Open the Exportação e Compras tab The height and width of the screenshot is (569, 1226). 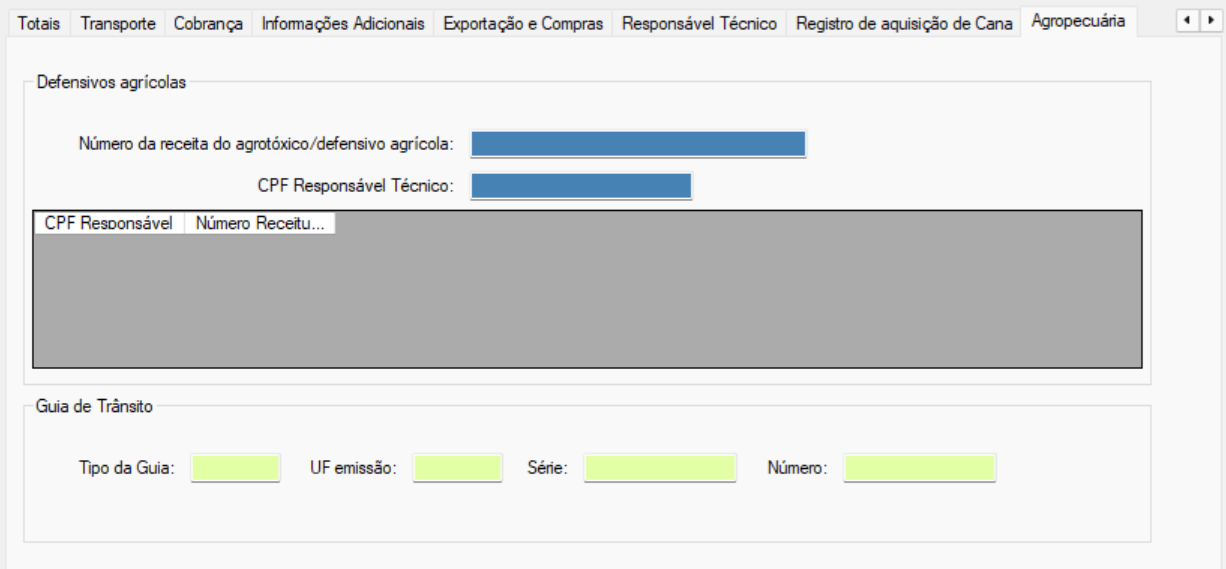pos(523,24)
